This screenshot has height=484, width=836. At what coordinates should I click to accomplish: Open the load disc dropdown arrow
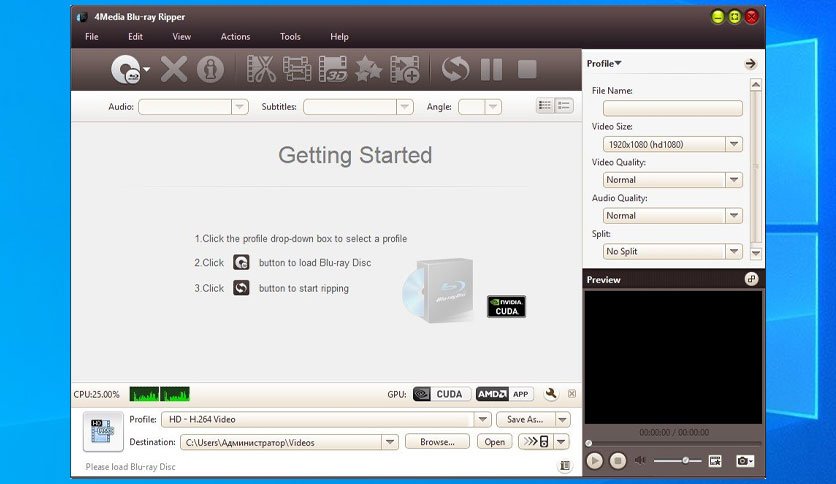(x=147, y=69)
